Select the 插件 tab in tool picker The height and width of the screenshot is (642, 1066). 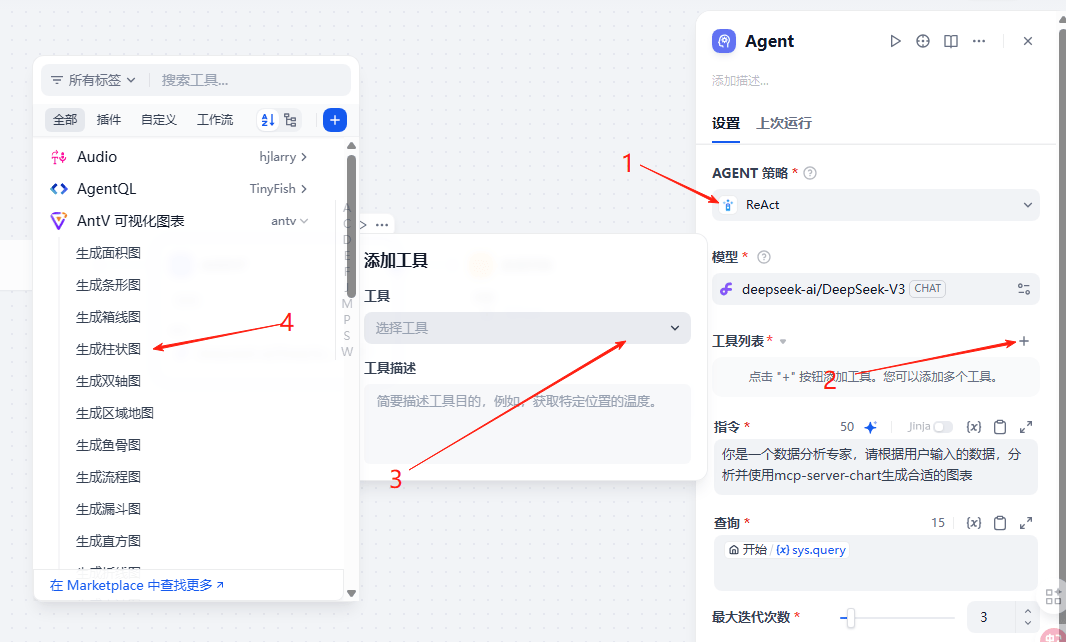tap(109, 120)
